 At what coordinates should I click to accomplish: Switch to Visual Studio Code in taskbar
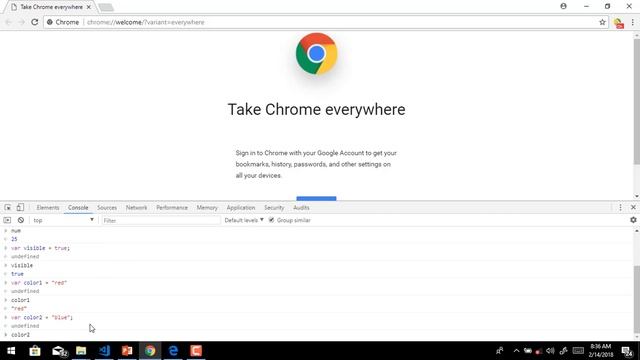pyautogui.click(x=104, y=351)
